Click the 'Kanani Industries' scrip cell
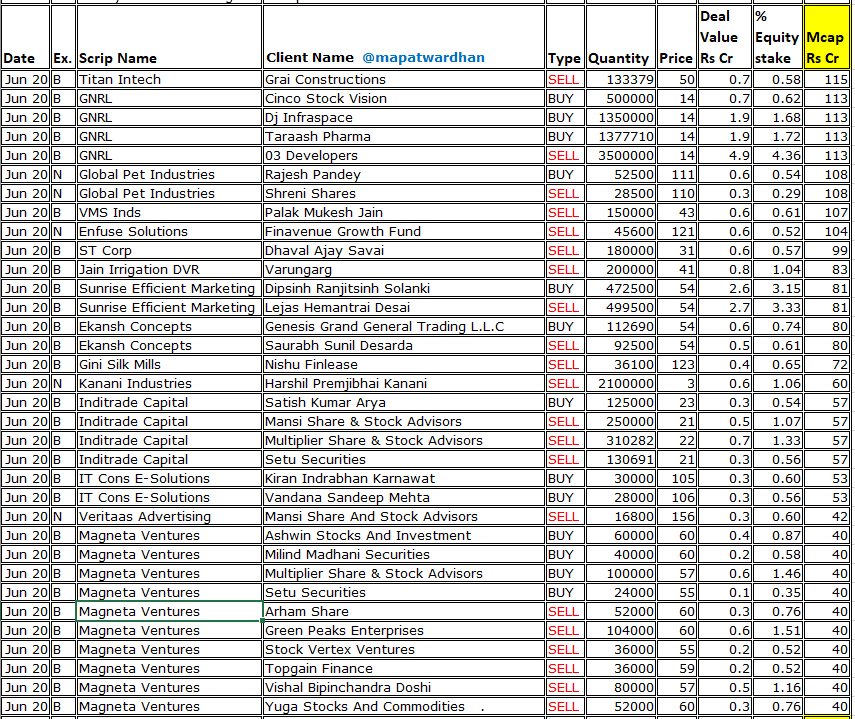This screenshot has height=719, width=855. pos(169,384)
